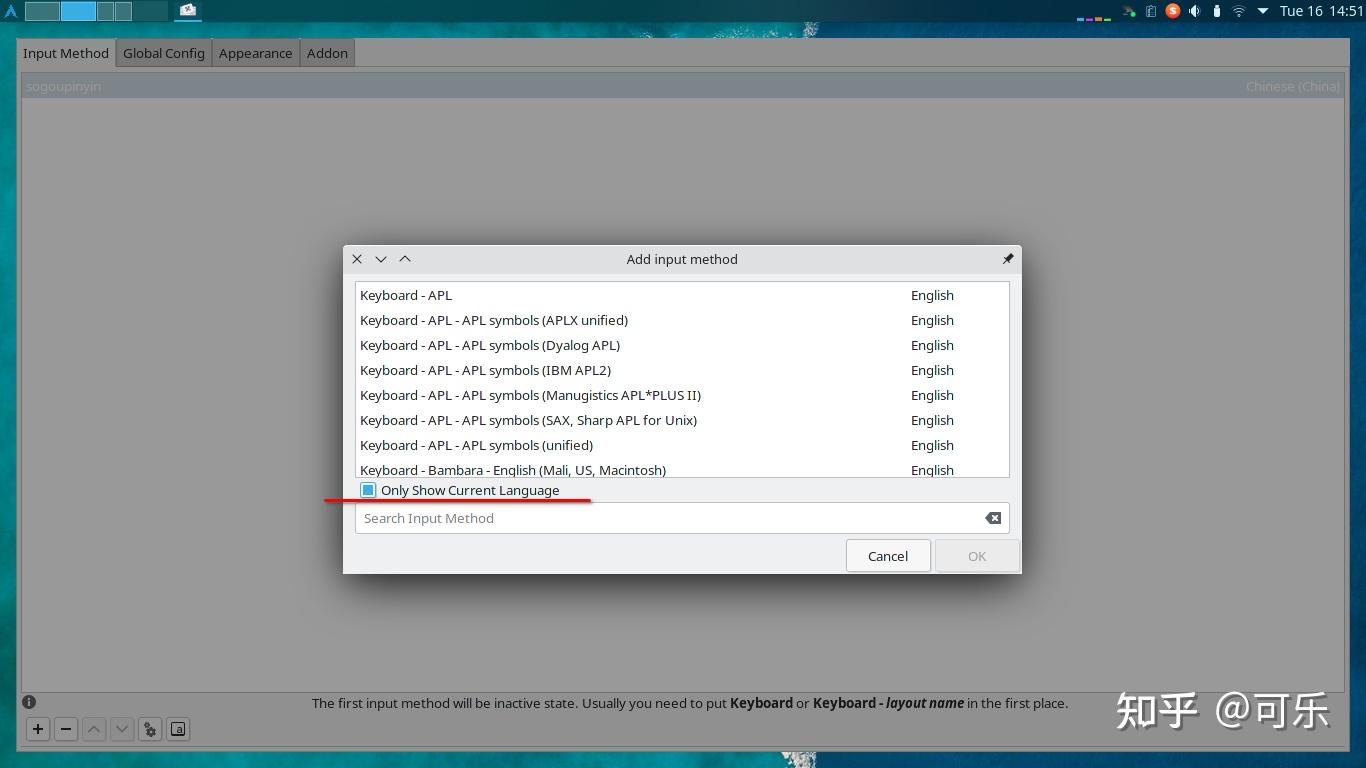Click the network status icon with green dot
The width and height of the screenshot is (1366, 768).
[1129, 11]
